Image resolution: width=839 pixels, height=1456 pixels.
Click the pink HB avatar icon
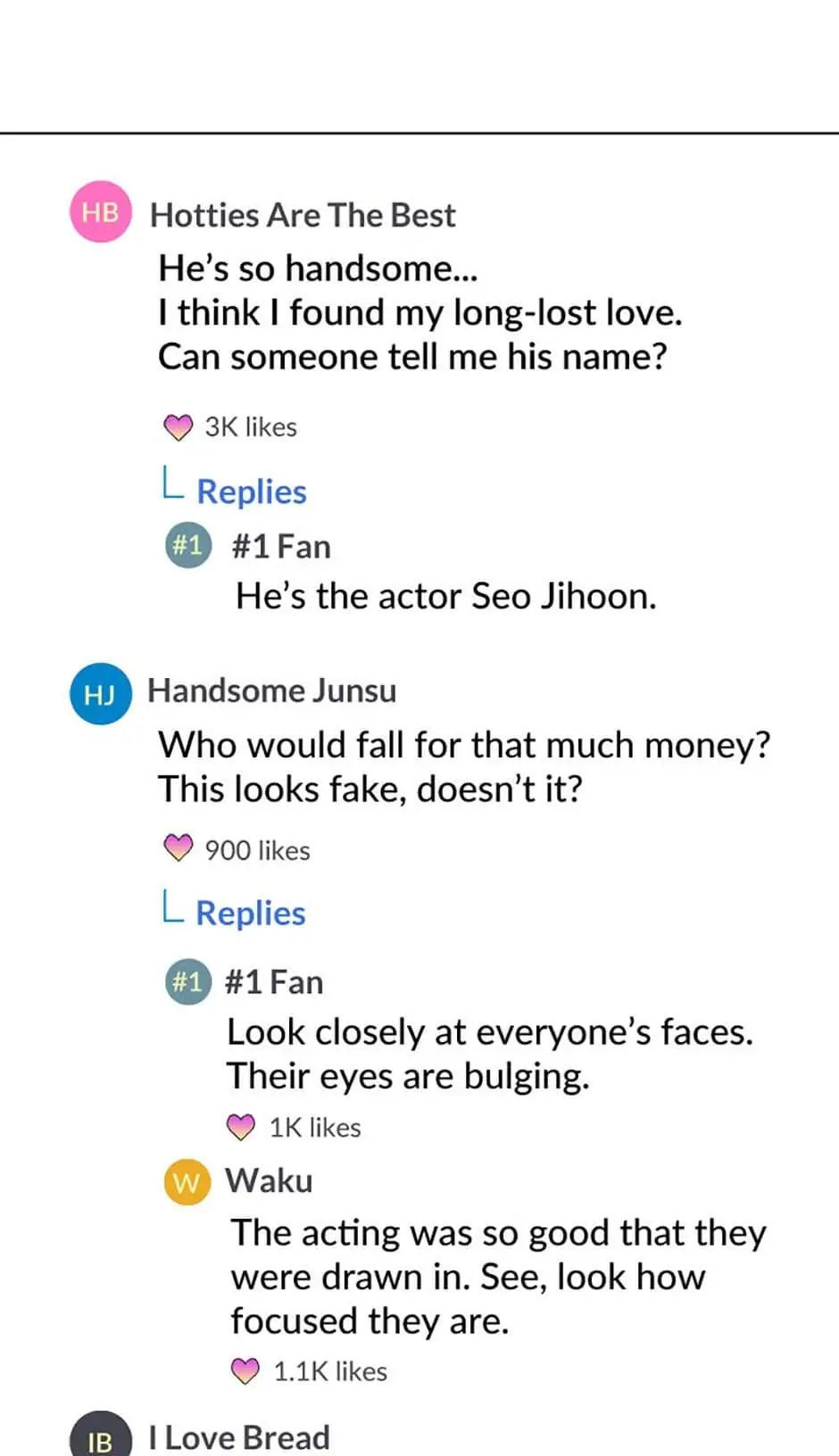click(x=101, y=211)
